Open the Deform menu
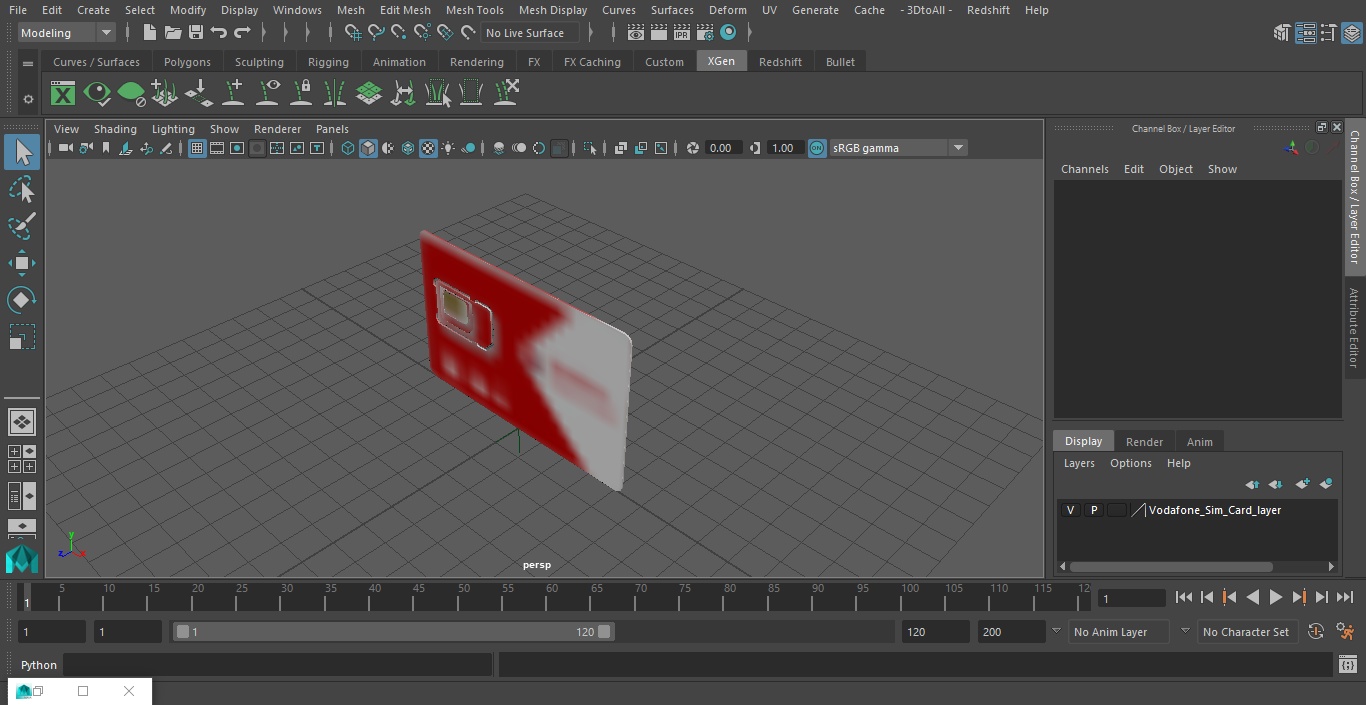Viewport: 1366px width, 705px height. 727,10
